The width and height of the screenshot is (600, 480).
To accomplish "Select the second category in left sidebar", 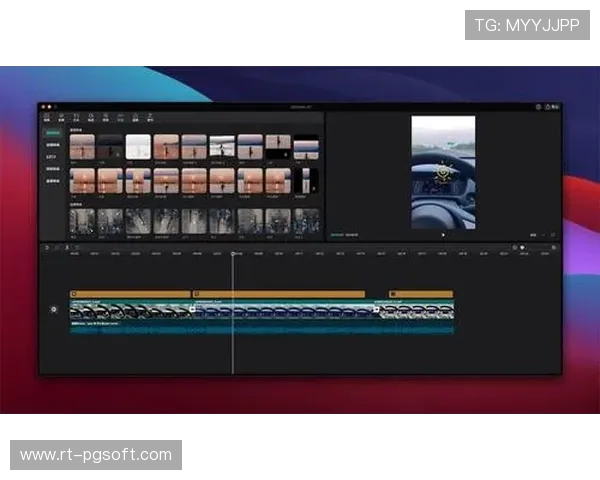I will click(x=52, y=143).
